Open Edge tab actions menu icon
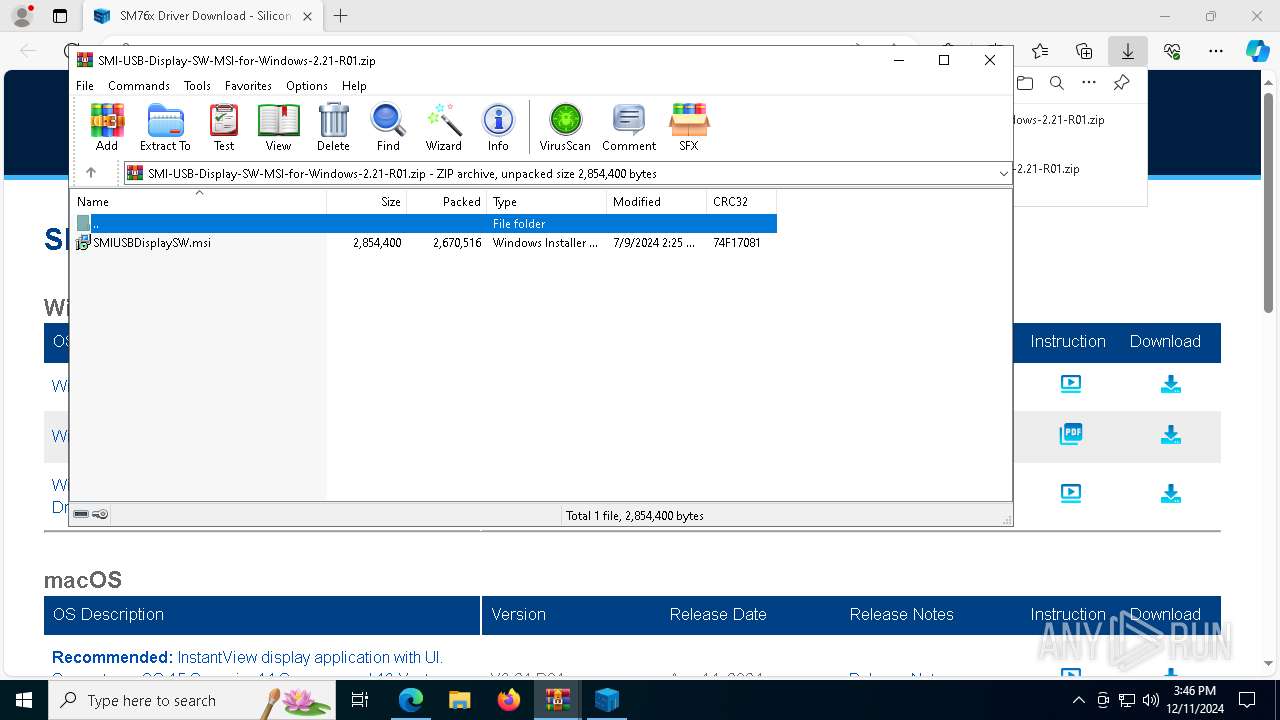Image resolution: width=1280 pixels, height=720 pixels. [60, 16]
